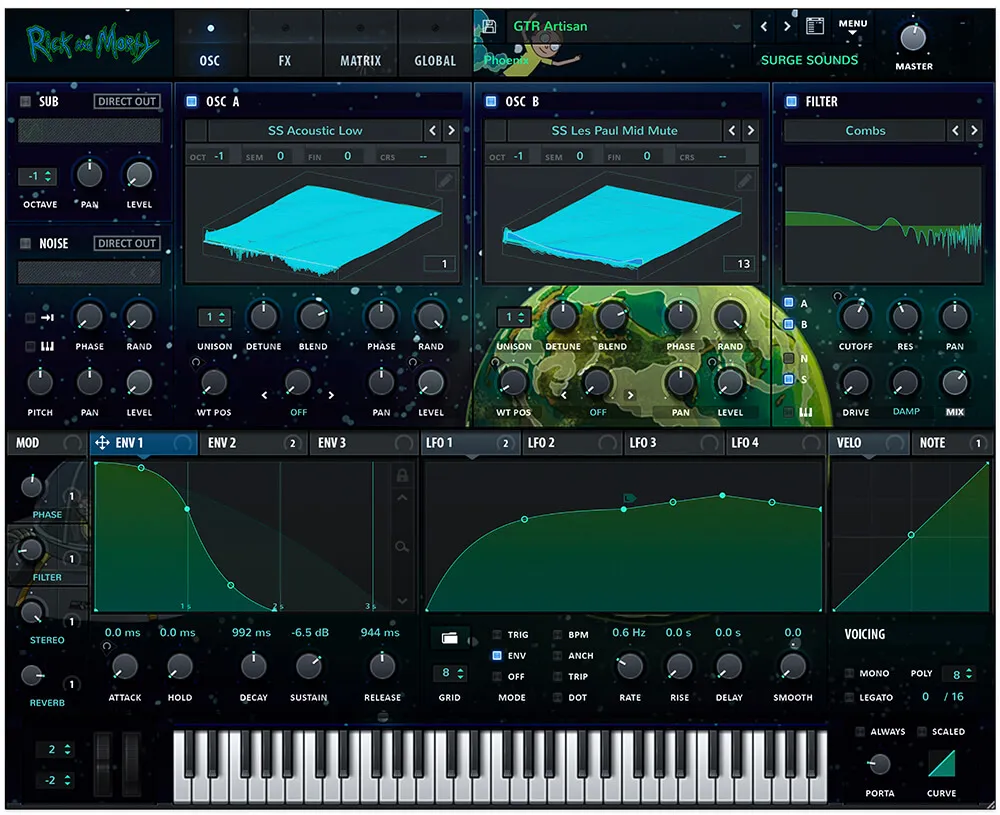1000x815 pixels.
Task: Click the envelope lock icon
Action: click(x=402, y=475)
